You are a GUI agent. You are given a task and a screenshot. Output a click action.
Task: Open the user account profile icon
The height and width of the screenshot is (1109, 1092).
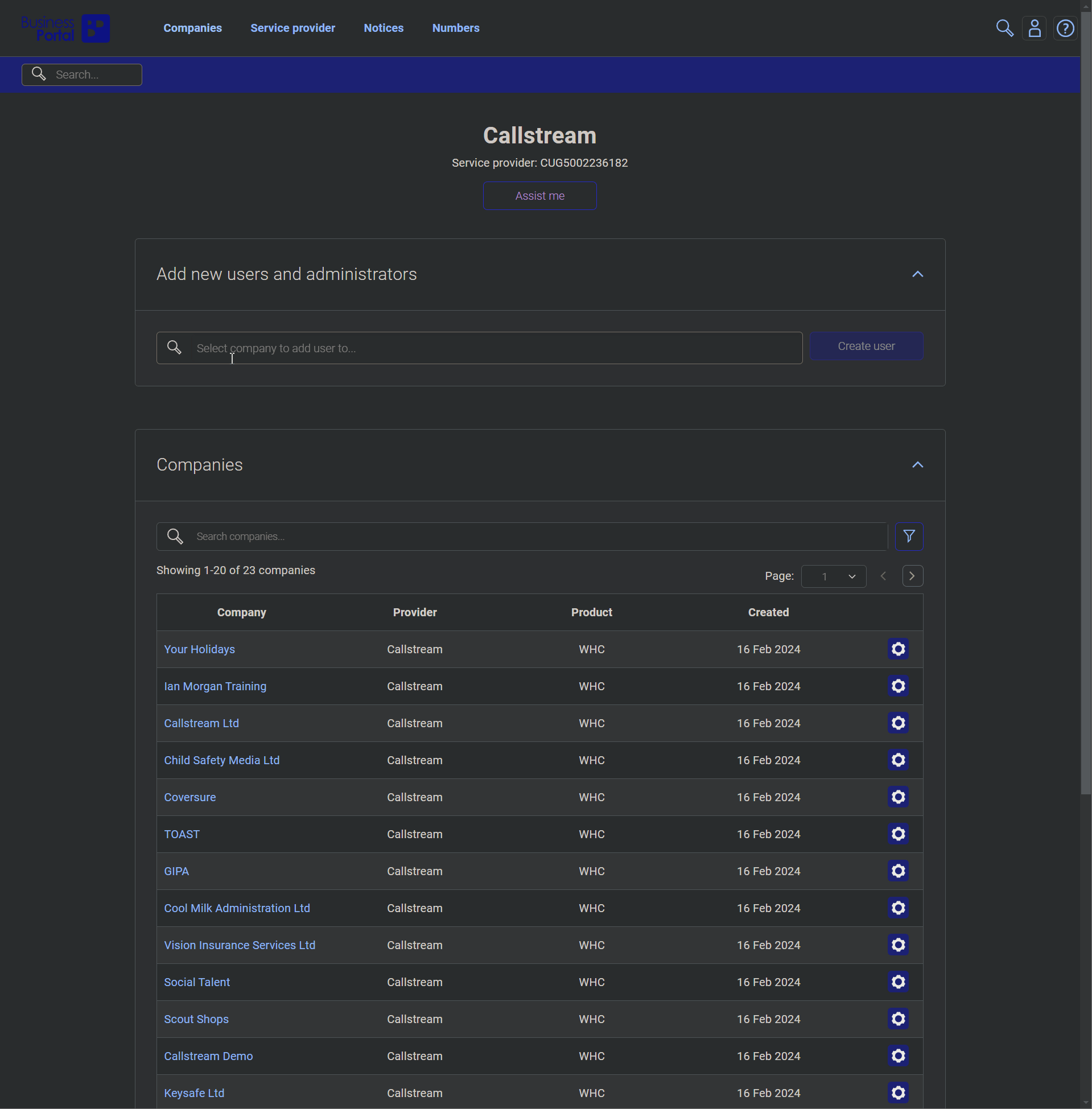pyautogui.click(x=1034, y=28)
